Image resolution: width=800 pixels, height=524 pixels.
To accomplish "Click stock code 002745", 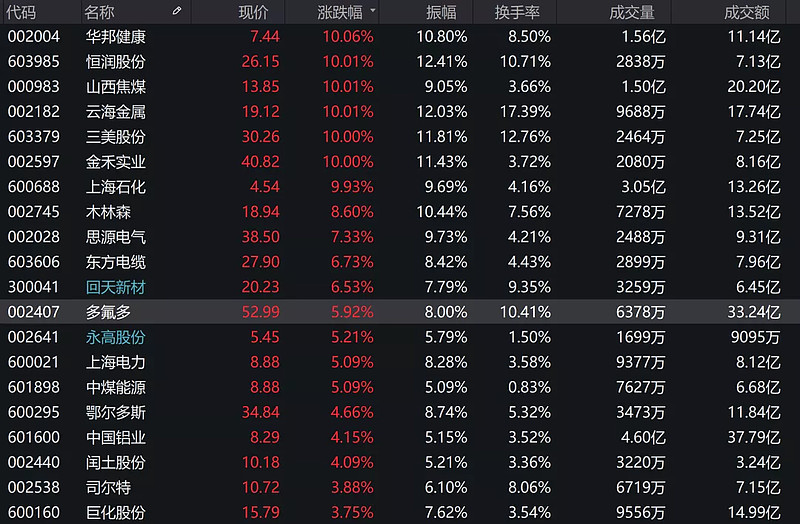I will [34, 212].
